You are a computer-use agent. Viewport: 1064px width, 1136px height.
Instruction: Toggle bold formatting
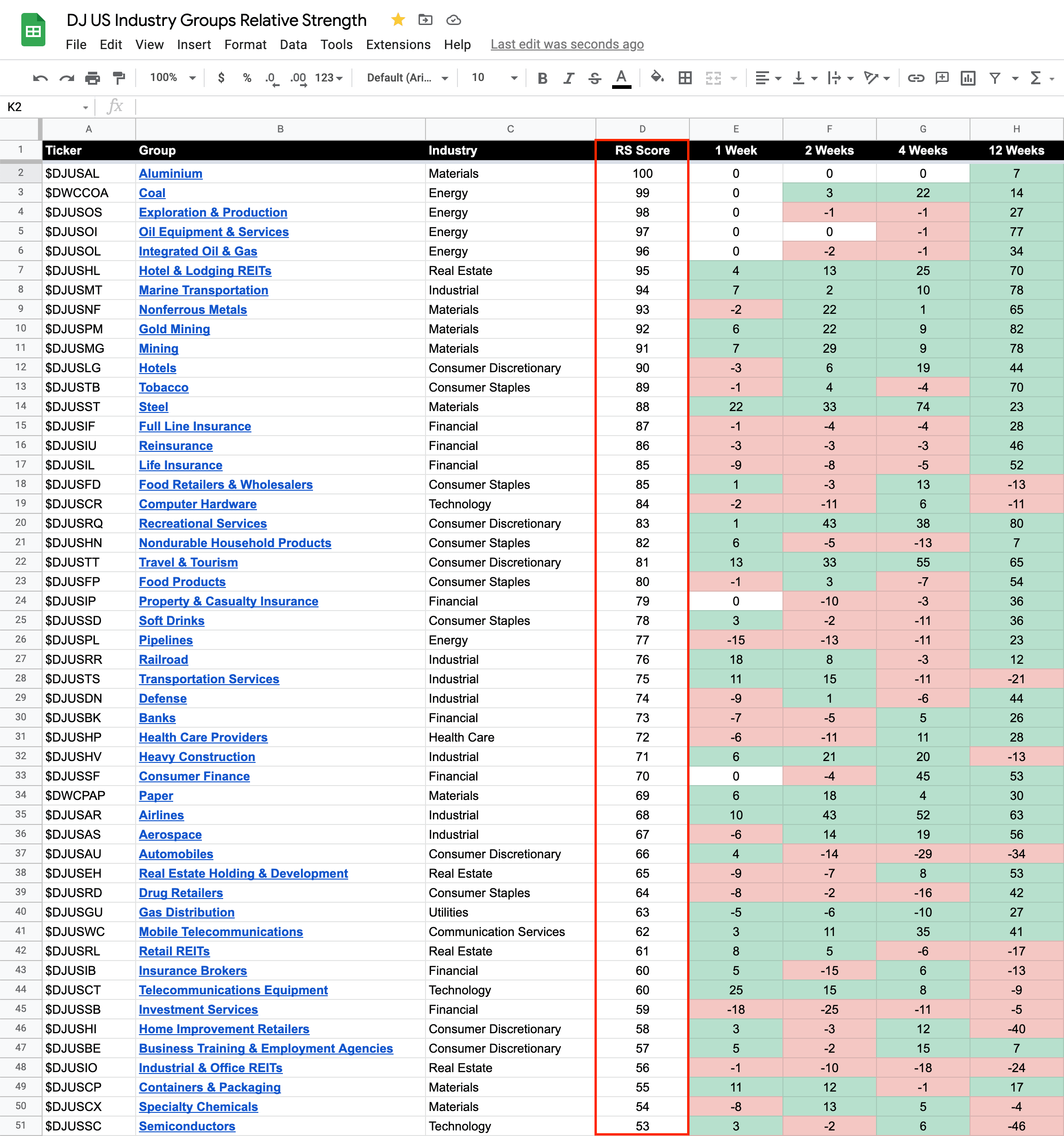542,78
